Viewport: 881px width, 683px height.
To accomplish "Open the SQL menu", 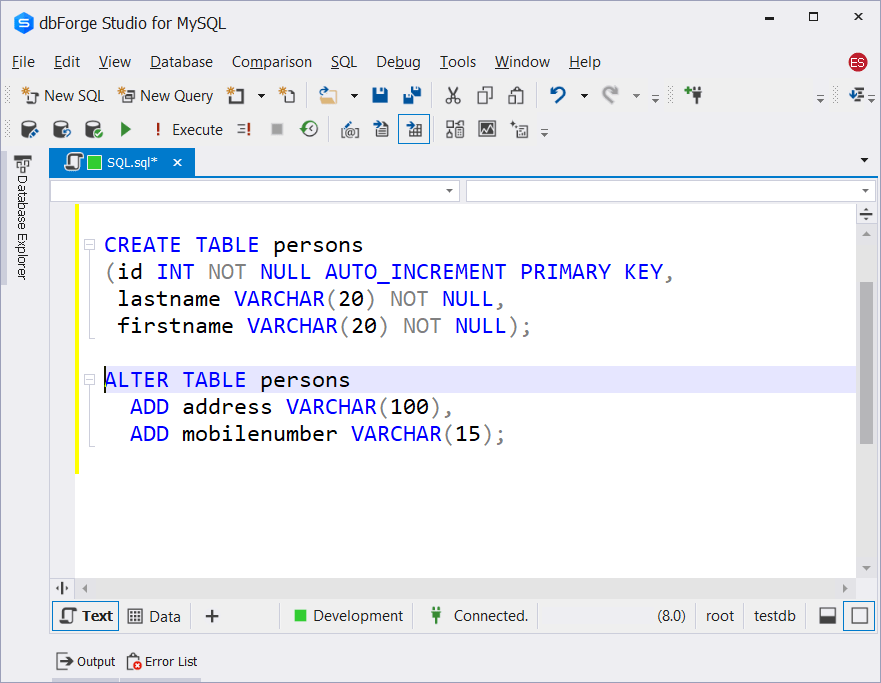I will [344, 62].
